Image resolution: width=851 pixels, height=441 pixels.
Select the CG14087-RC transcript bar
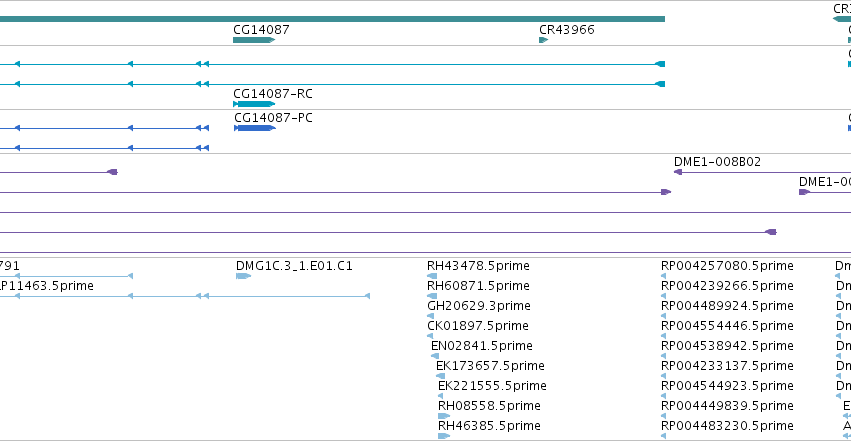[254, 104]
